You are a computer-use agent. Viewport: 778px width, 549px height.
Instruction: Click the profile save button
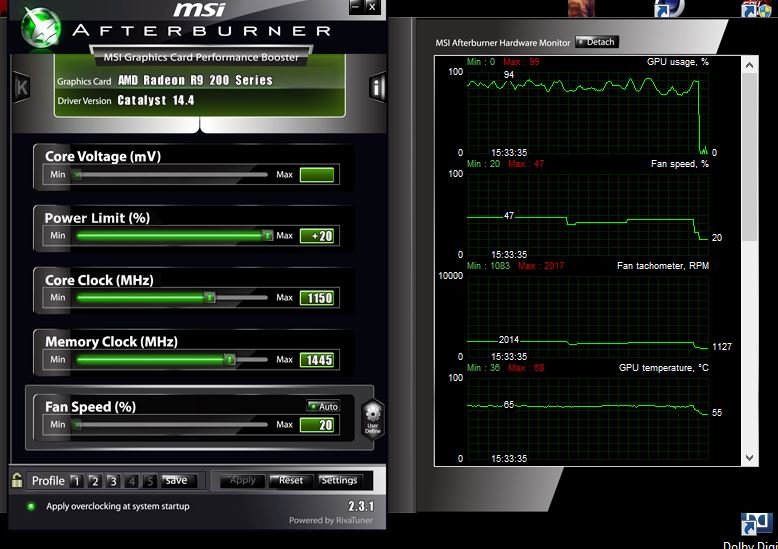[x=179, y=480]
